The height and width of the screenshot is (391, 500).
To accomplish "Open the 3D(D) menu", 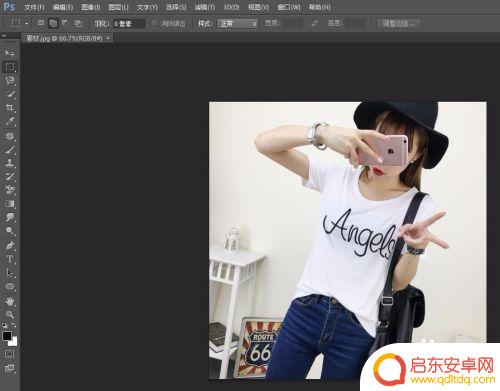I will 231,7.
